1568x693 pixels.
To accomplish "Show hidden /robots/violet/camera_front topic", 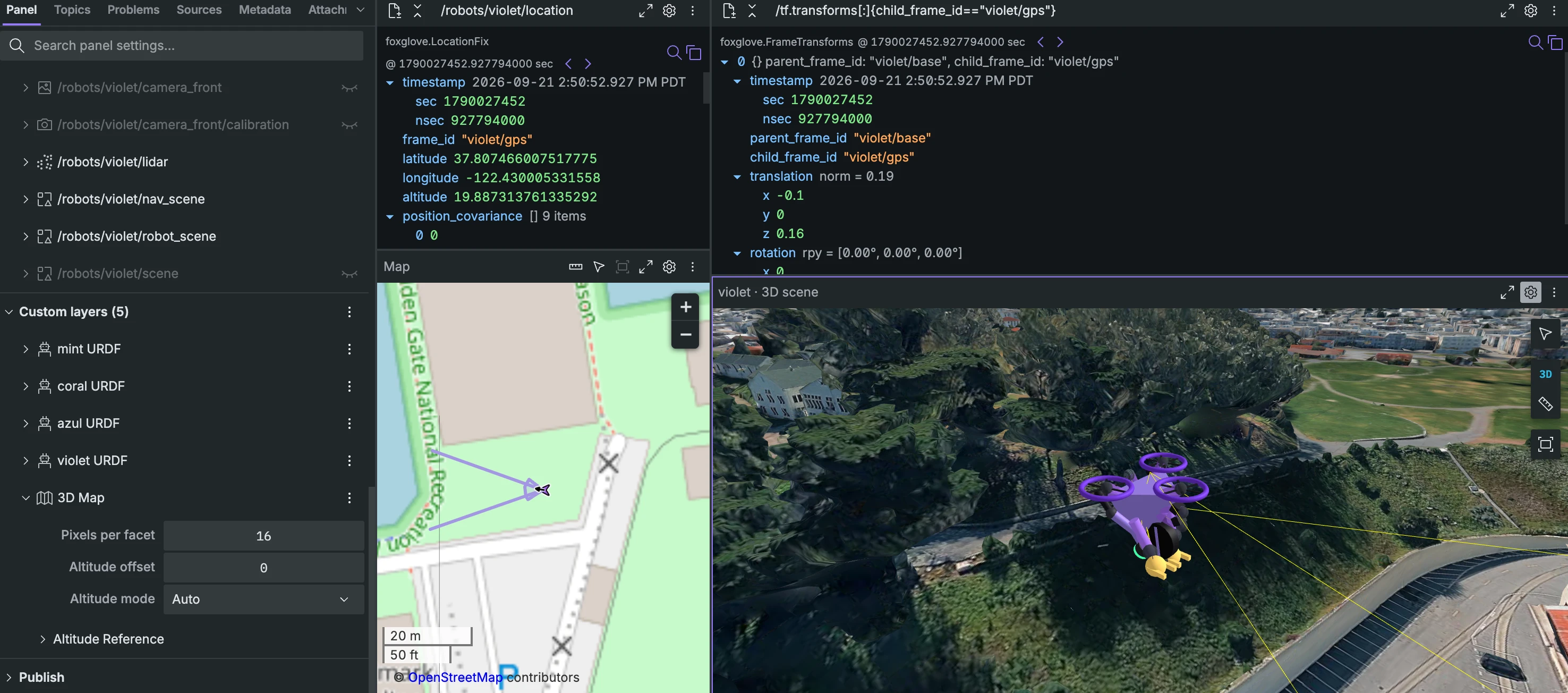I will tap(350, 88).
